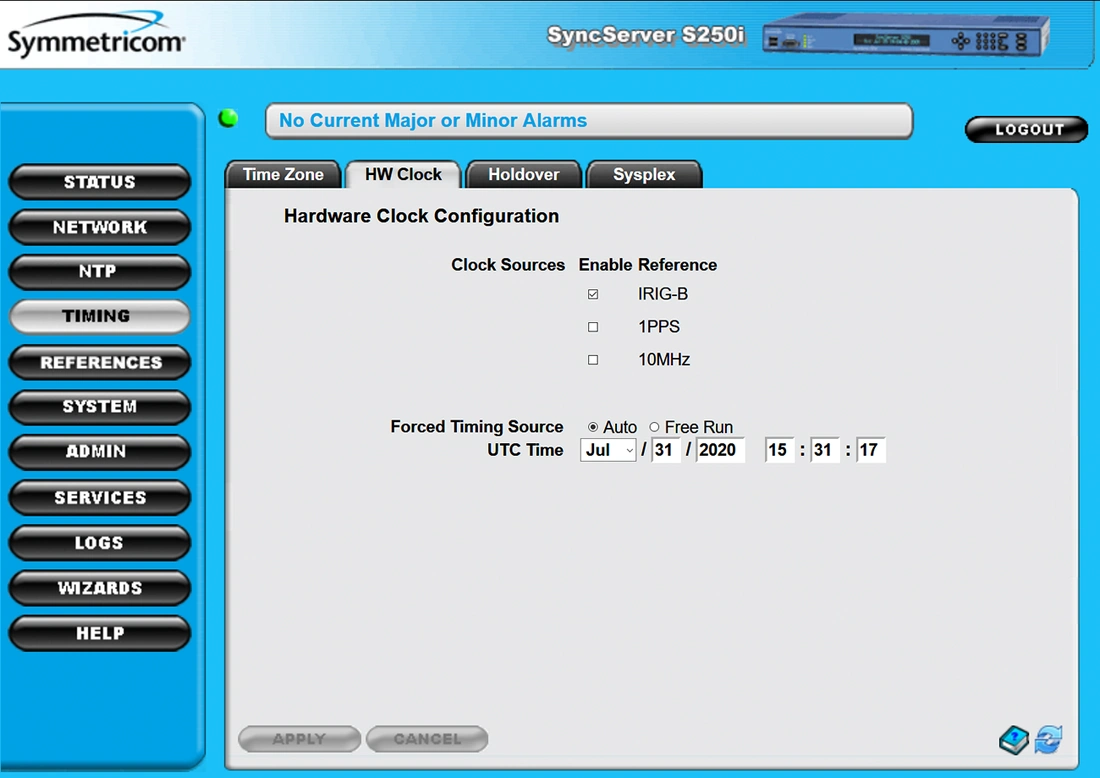Uncheck the IRIG-B clock source

point(593,294)
